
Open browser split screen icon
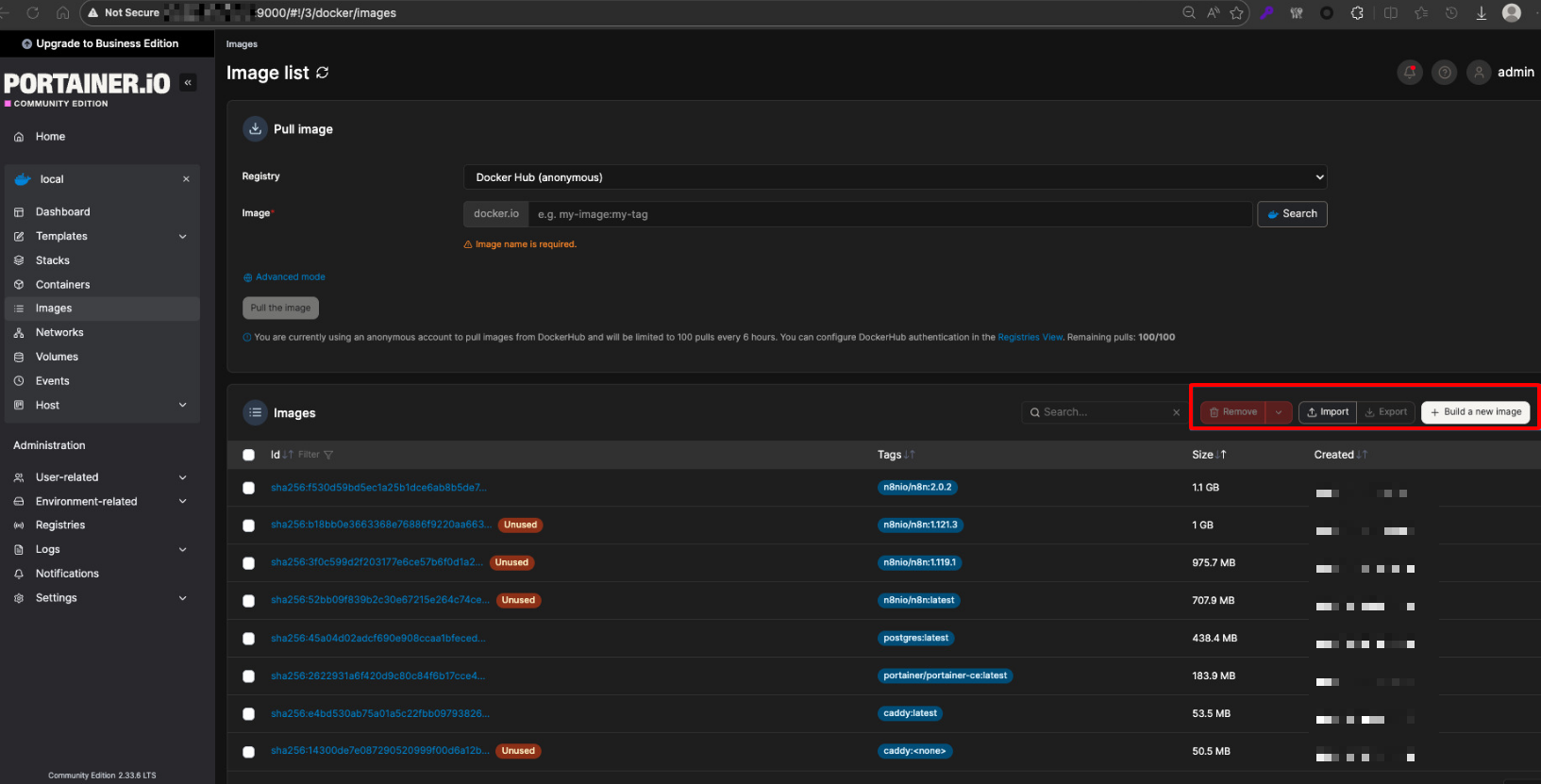(1391, 13)
